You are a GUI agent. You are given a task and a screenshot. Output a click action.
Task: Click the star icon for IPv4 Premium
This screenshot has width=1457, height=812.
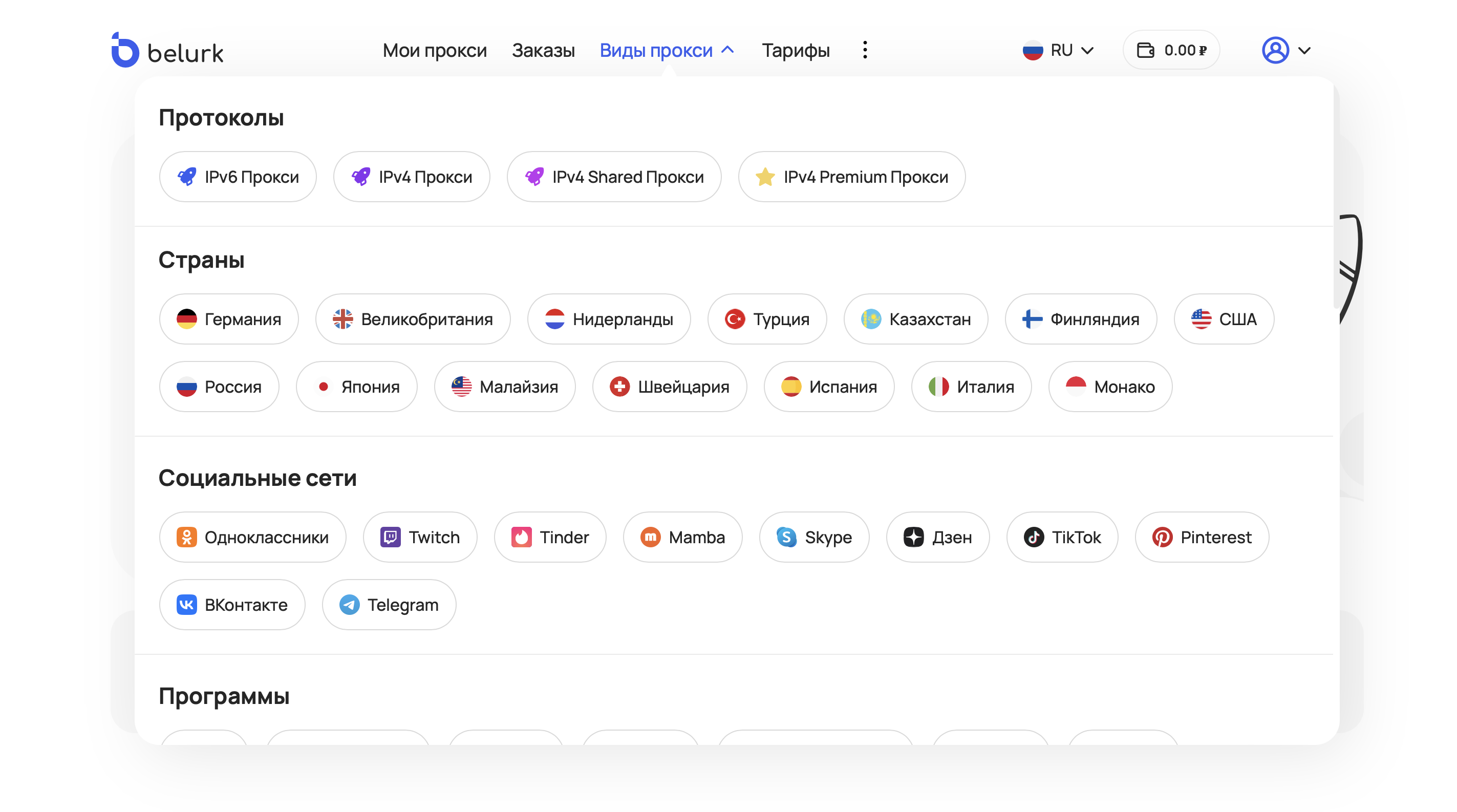coord(765,177)
